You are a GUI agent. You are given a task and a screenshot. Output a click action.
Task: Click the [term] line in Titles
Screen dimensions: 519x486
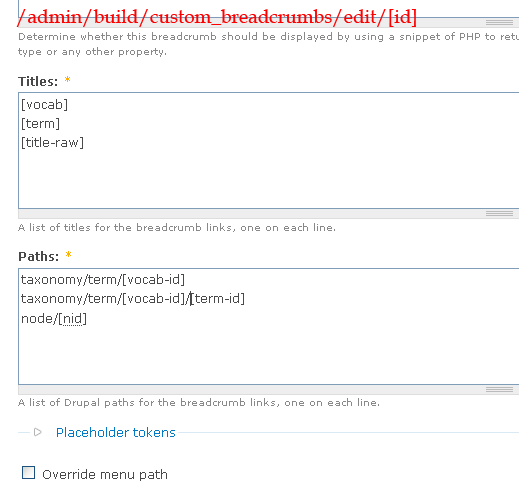point(40,124)
